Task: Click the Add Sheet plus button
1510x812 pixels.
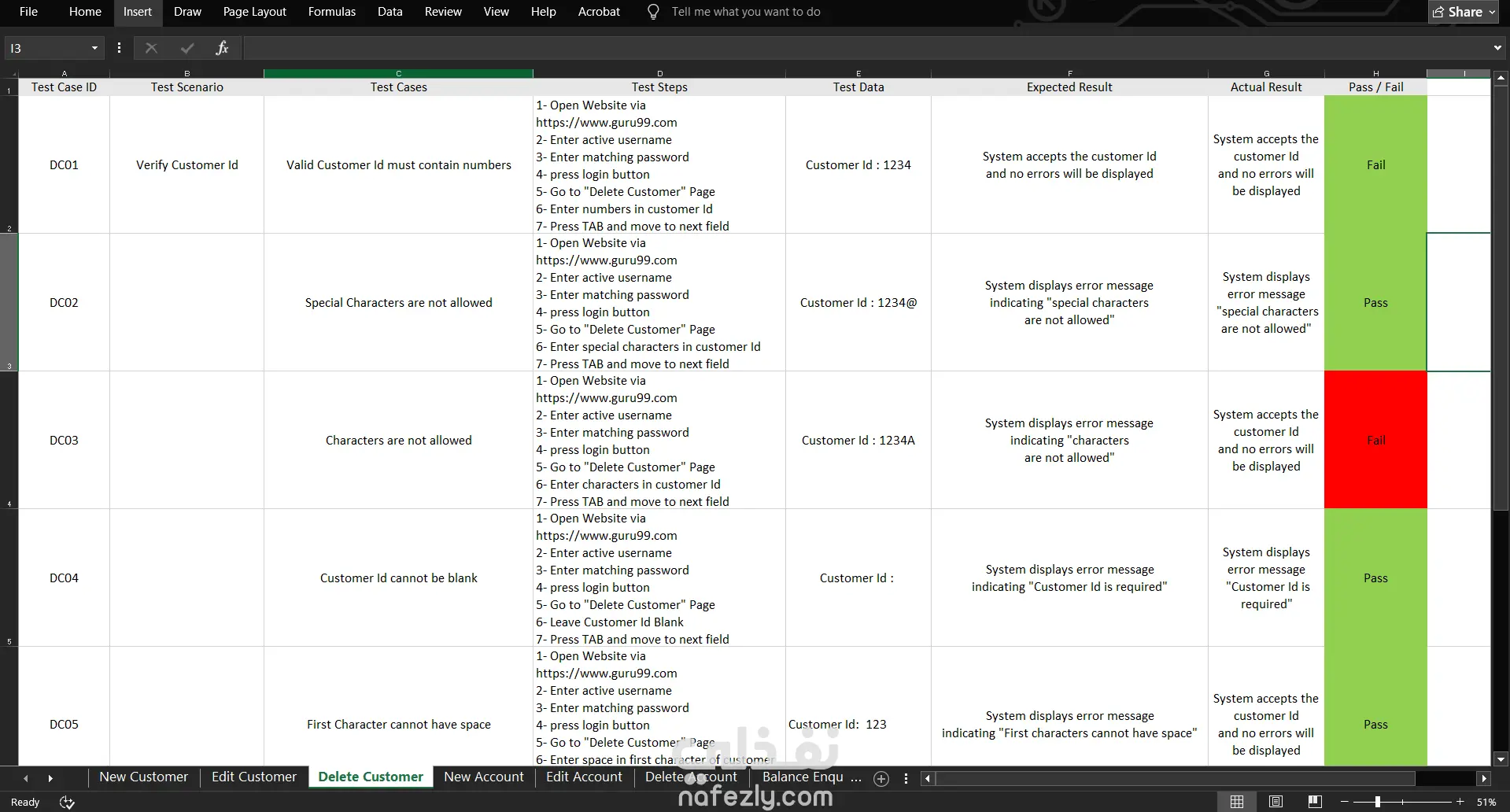Action: coord(881,778)
